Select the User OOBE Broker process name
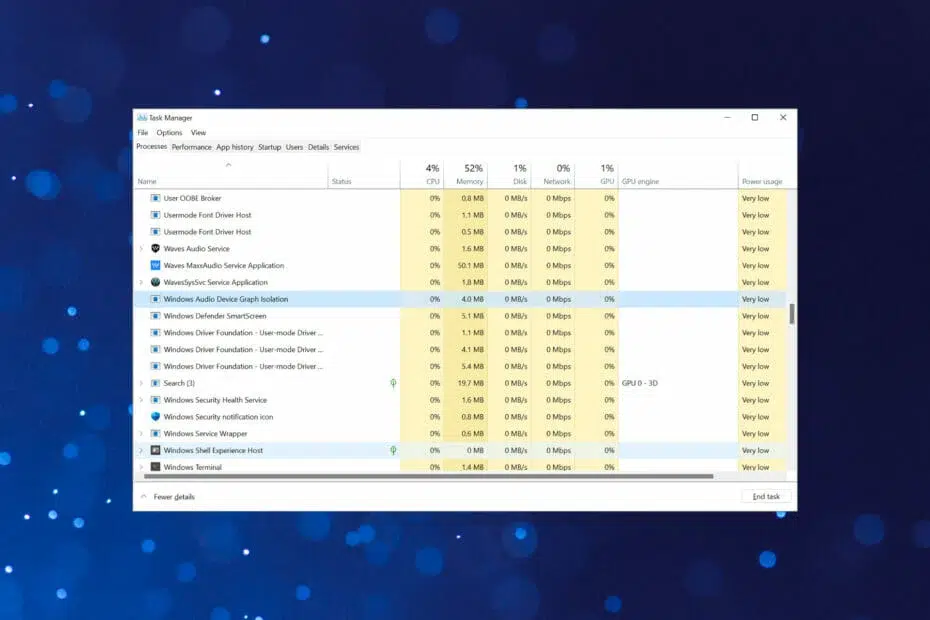Viewport: 930px width, 620px height. [x=192, y=198]
